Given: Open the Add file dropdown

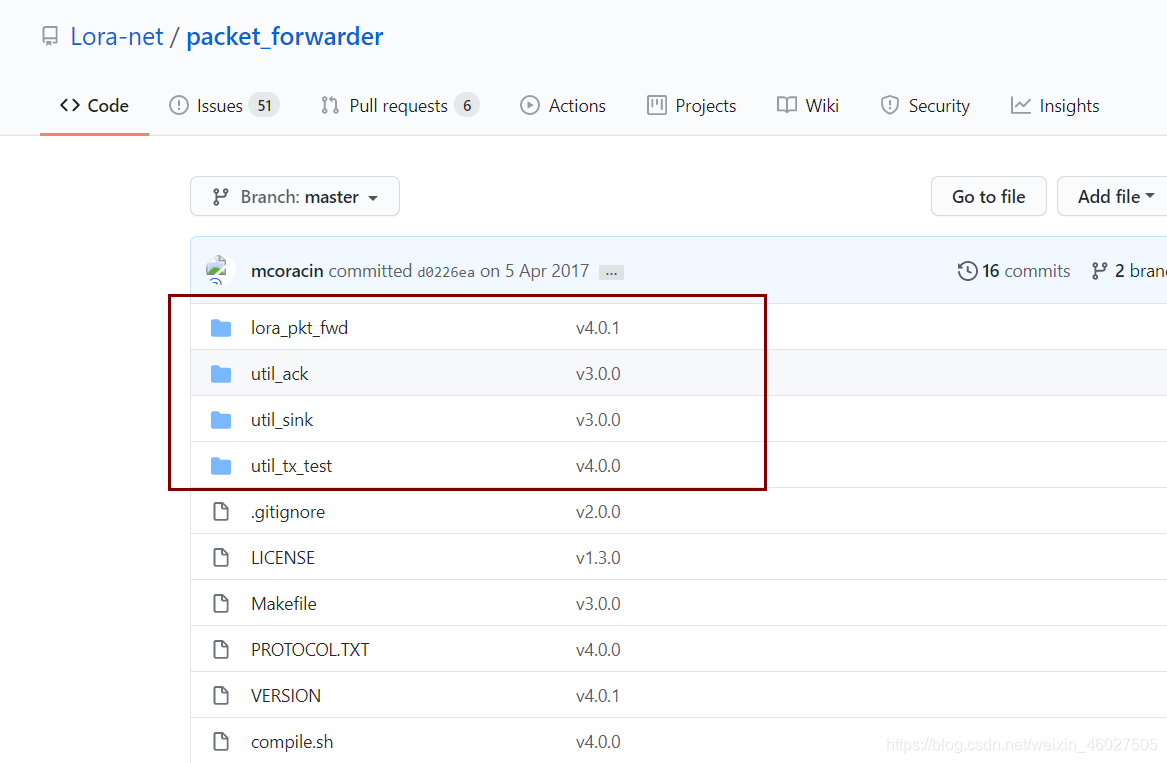Looking at the screenshot, I should (1113, 197).
